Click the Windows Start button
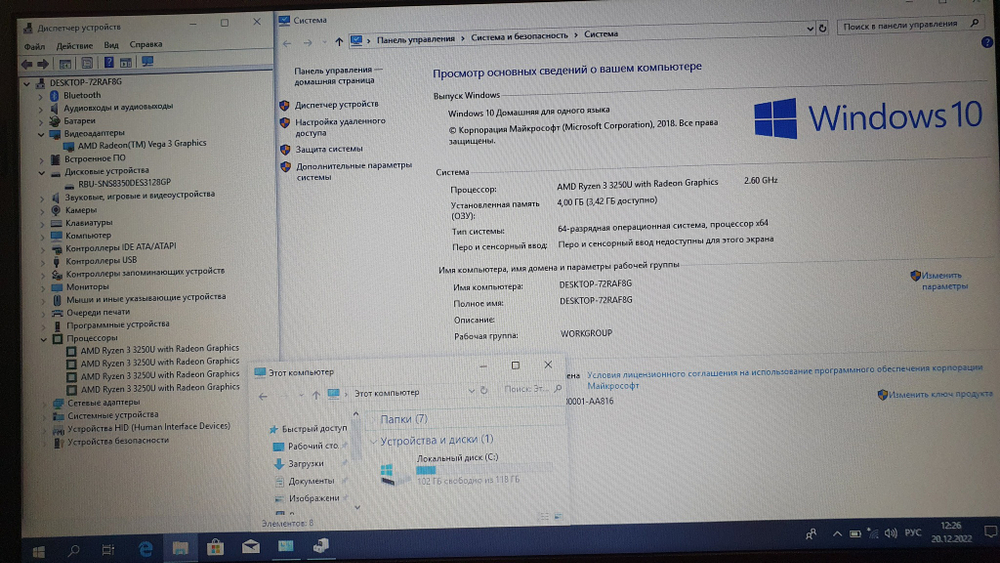Viewport: 1000px width, 563px height. pos(38,552)
